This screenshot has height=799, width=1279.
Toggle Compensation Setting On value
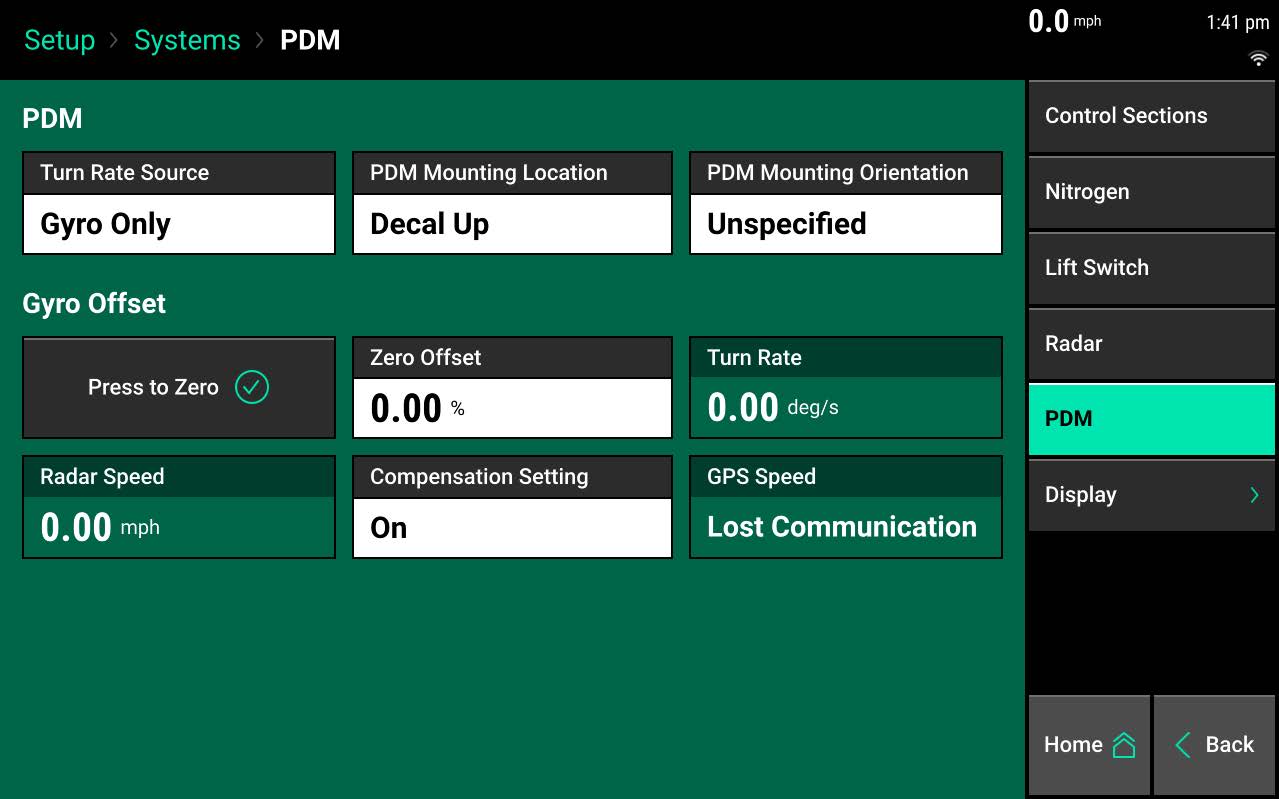click(512, 507)
